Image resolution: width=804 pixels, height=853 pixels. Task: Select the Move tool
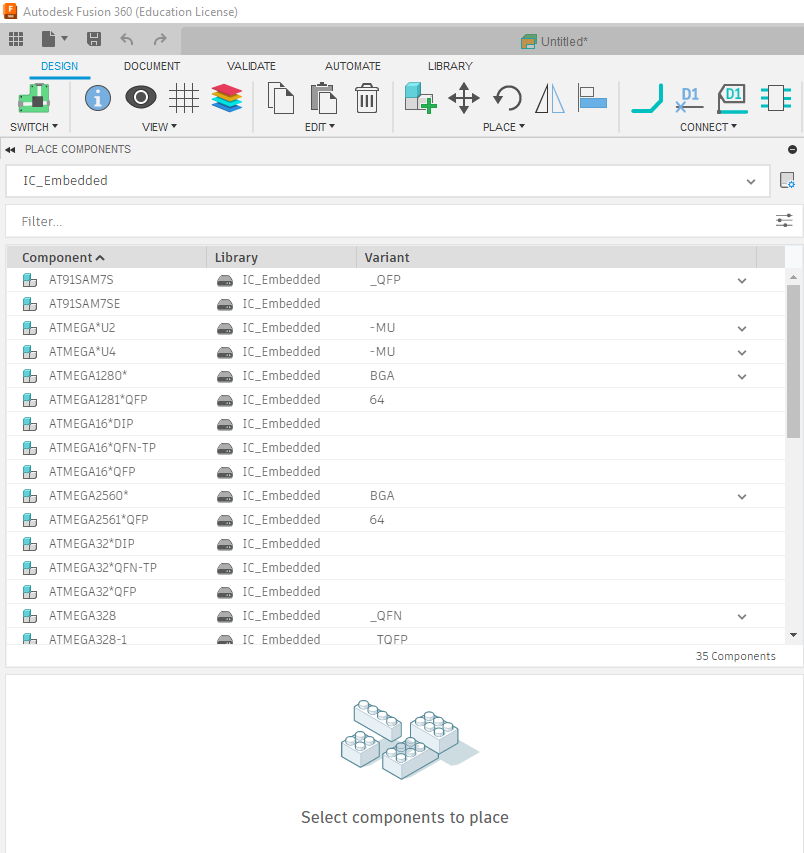pos(463,98)
